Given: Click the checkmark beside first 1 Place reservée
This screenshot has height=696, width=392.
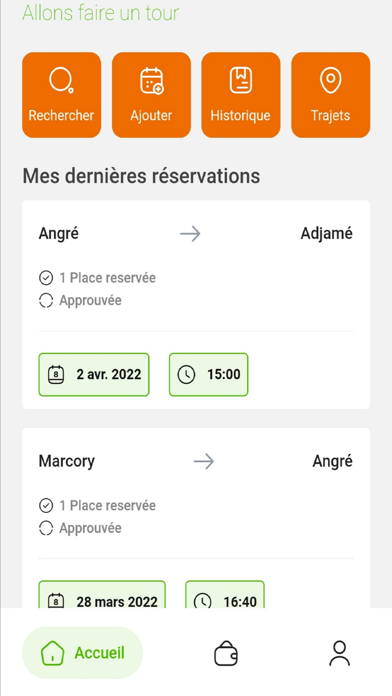Looking at the screenshot, I should tap(46, 278).
